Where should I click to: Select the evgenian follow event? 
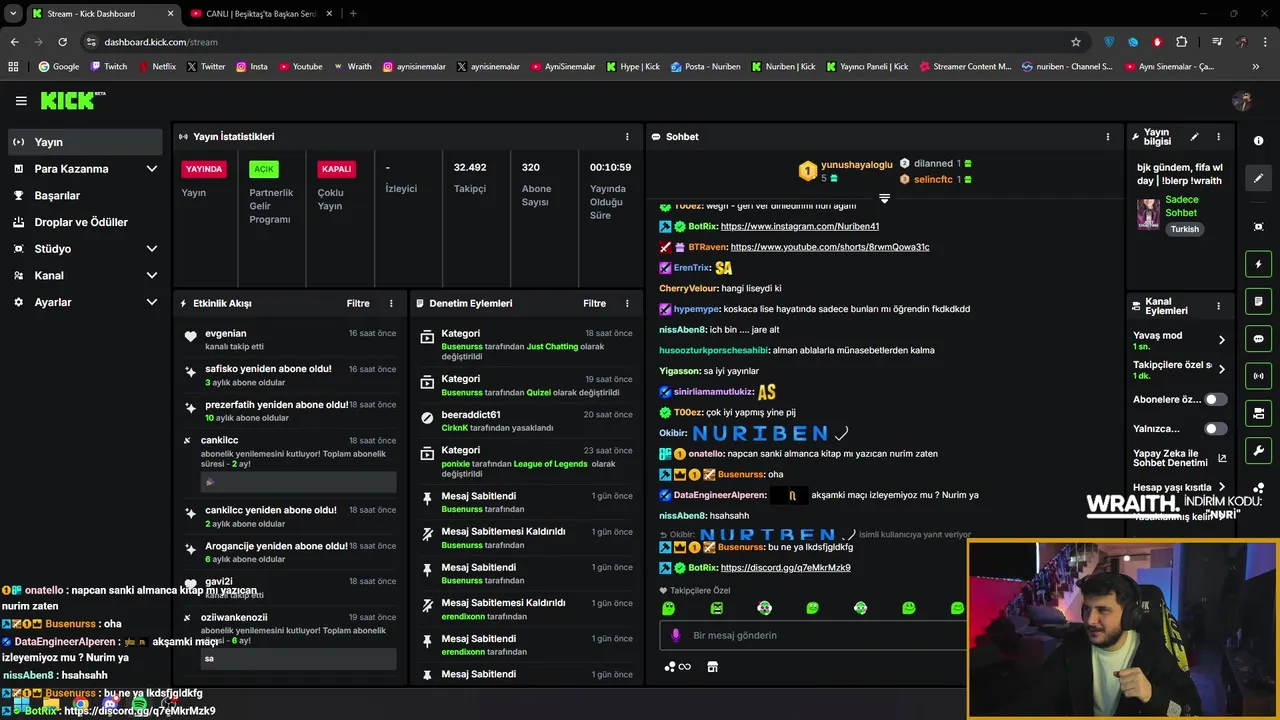tap(290, 339)
